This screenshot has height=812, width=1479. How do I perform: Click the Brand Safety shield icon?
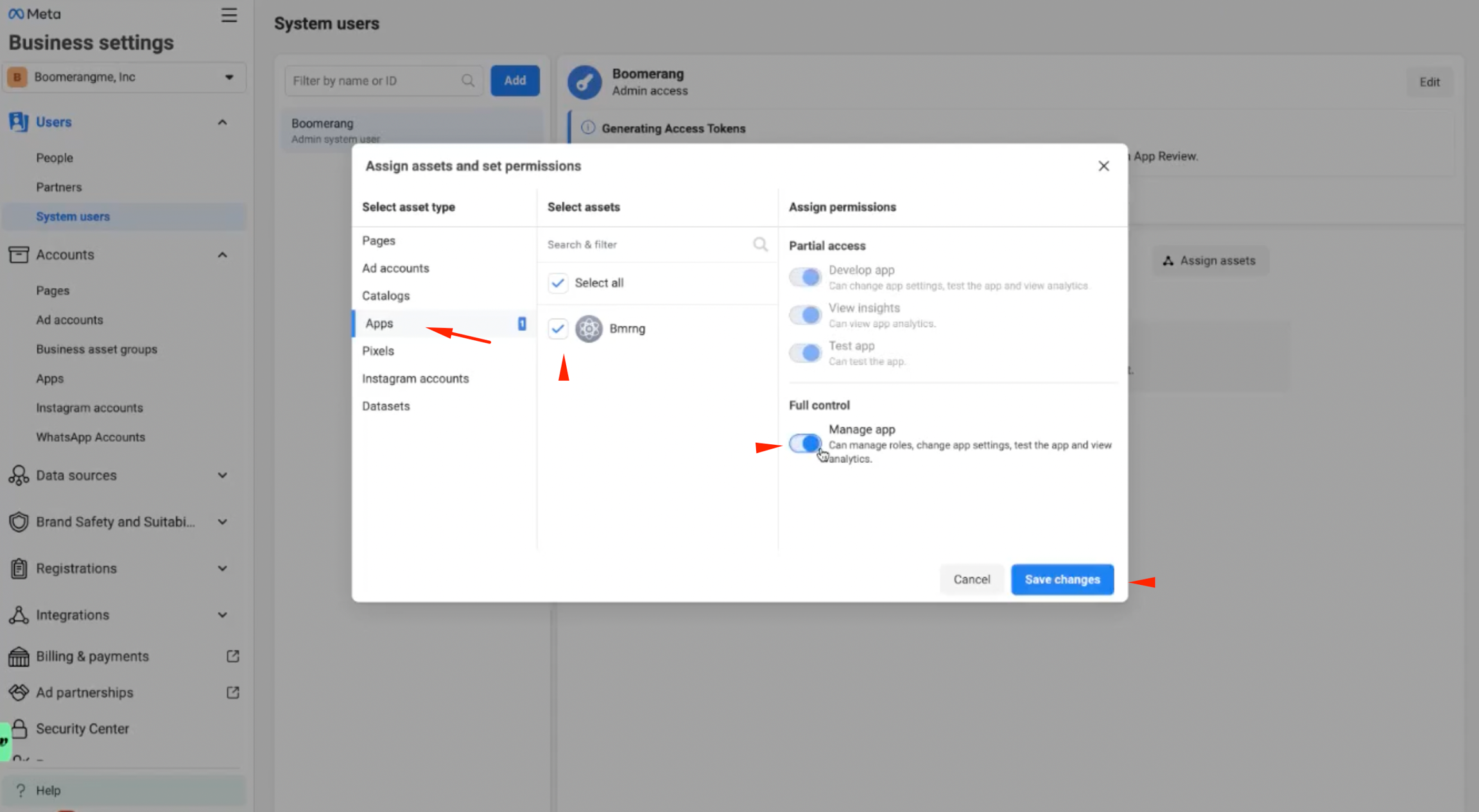pyautogui.click(x=19, y=522)
